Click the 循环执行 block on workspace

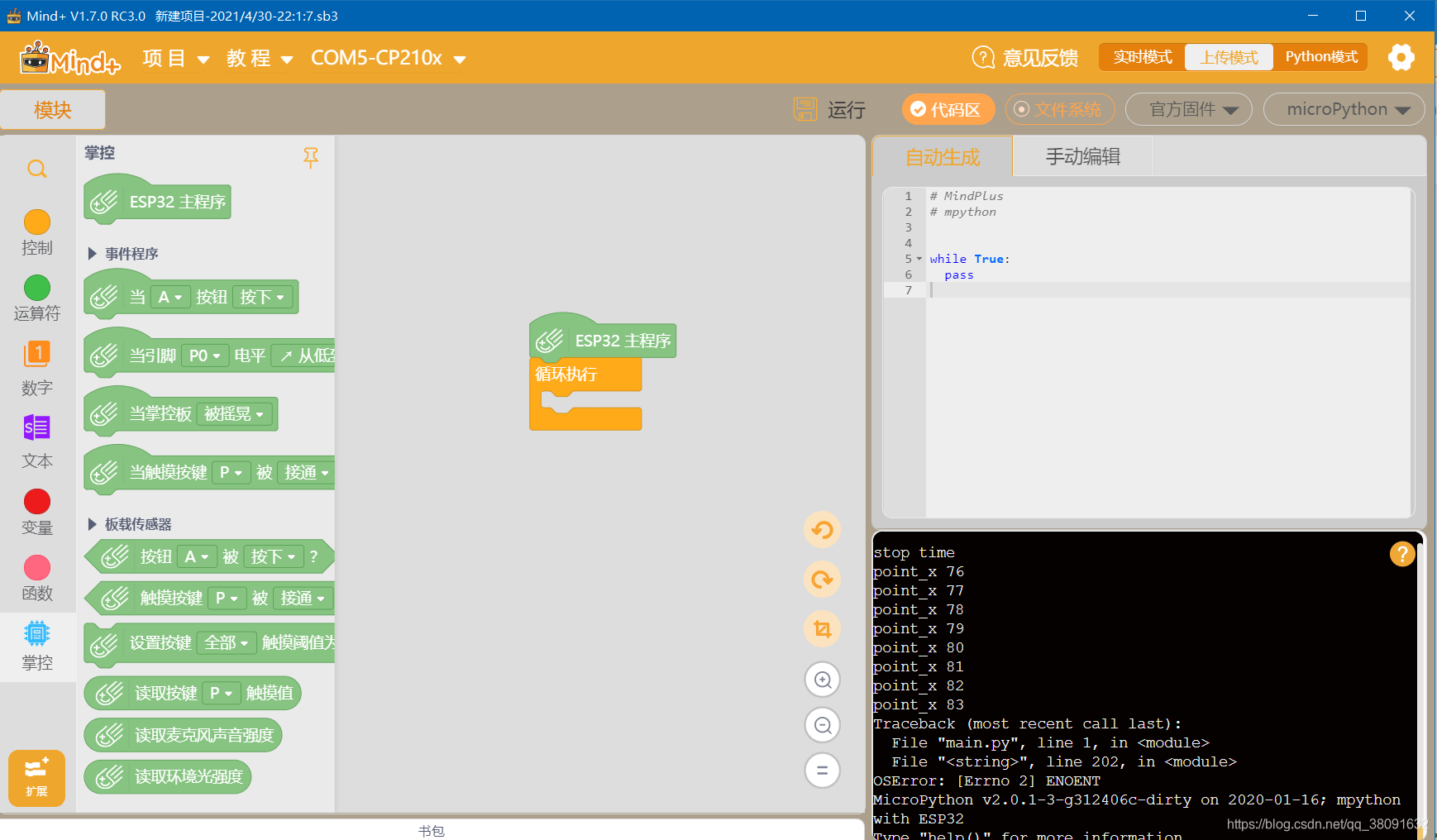(x=585, y=375)
